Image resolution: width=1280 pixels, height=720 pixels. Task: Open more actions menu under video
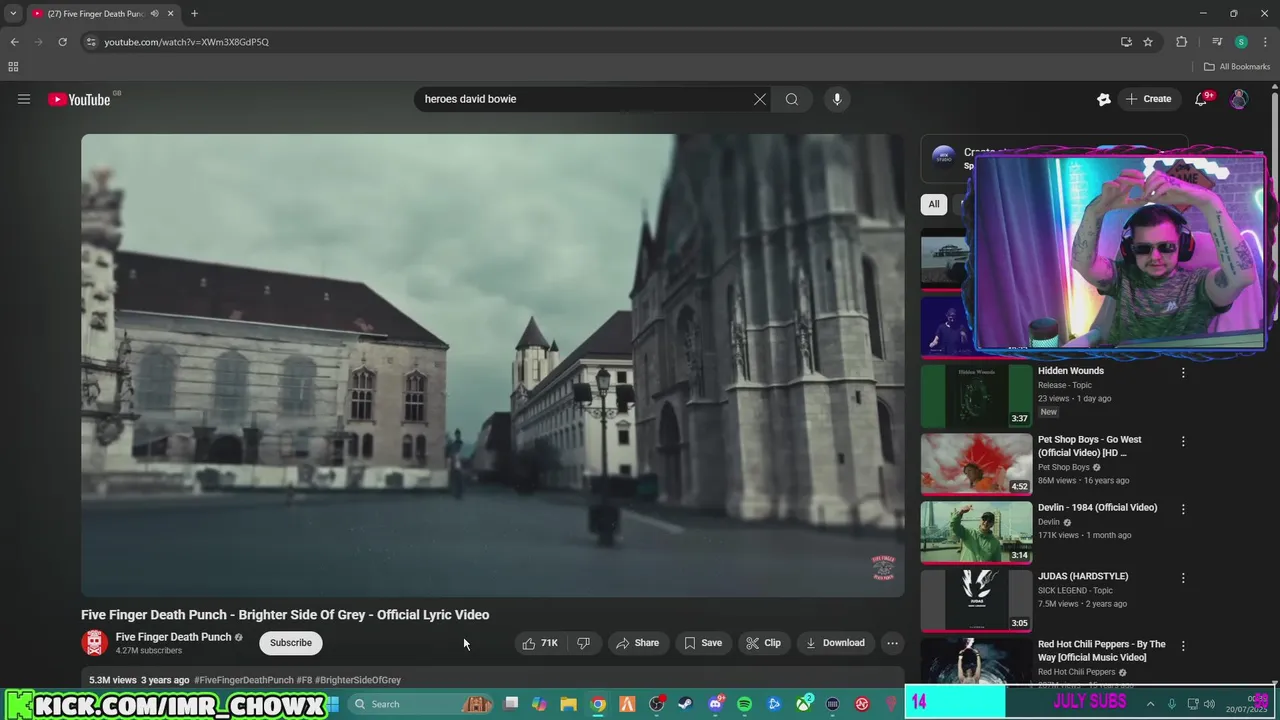(x=892, y=643)
